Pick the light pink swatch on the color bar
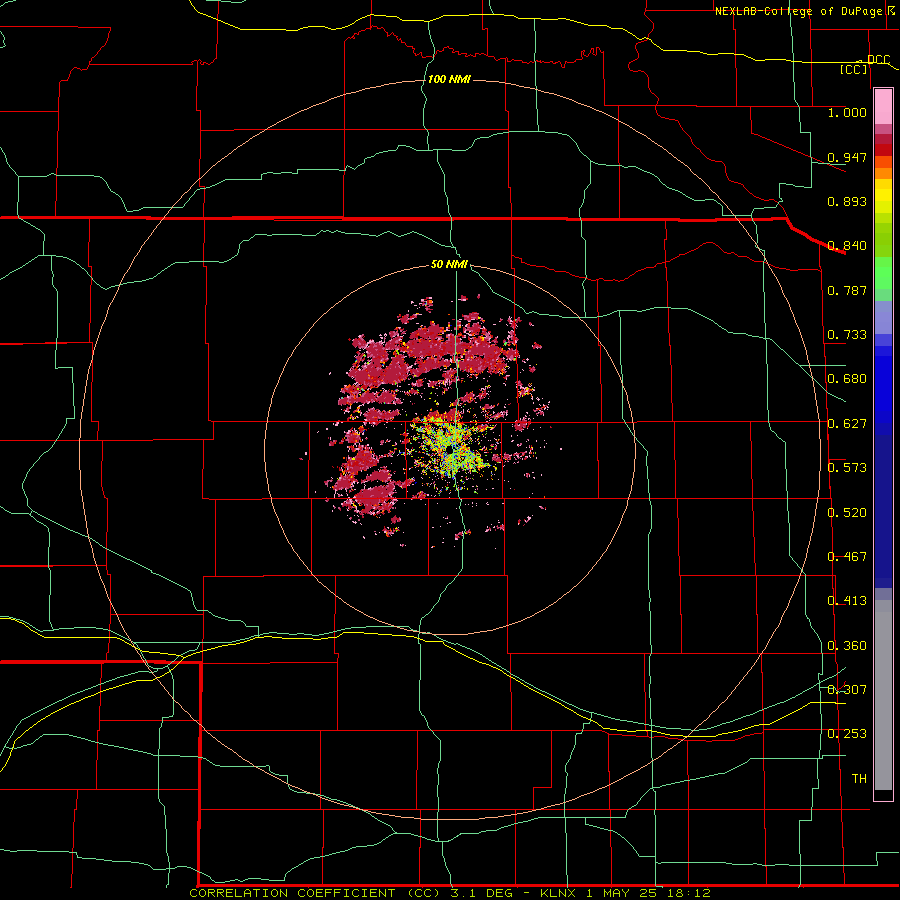 [883, 107]
